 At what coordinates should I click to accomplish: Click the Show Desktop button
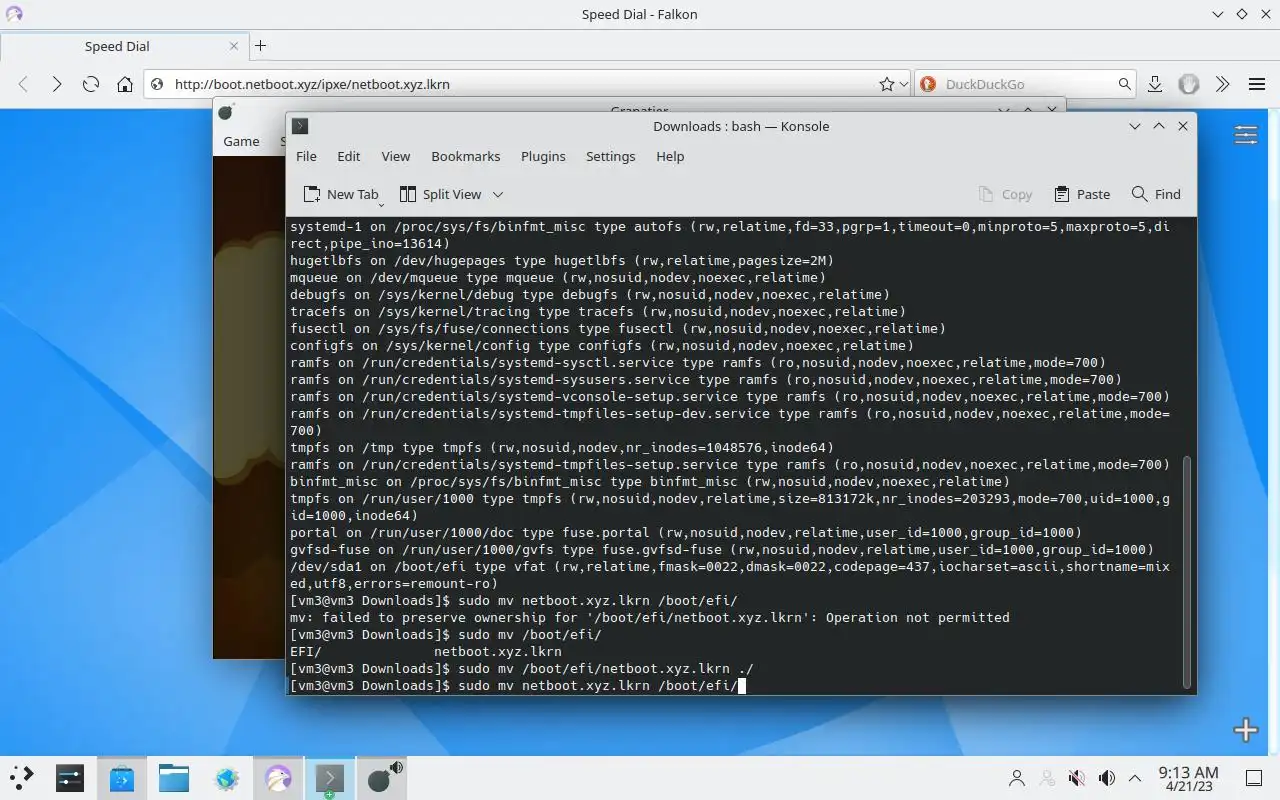point(1254,778)
